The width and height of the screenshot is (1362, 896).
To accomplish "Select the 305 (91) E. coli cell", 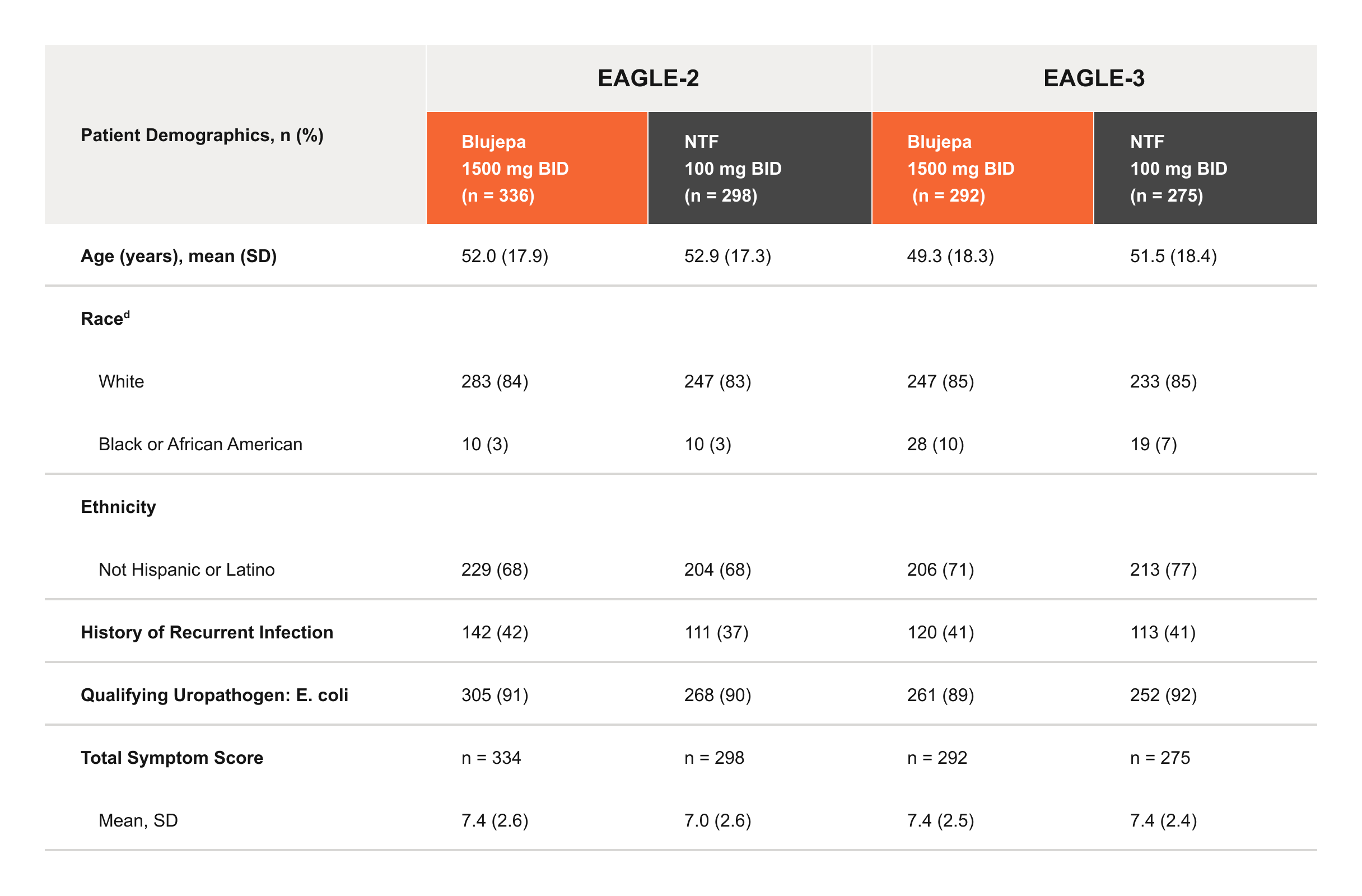I will tap(495, 696).
